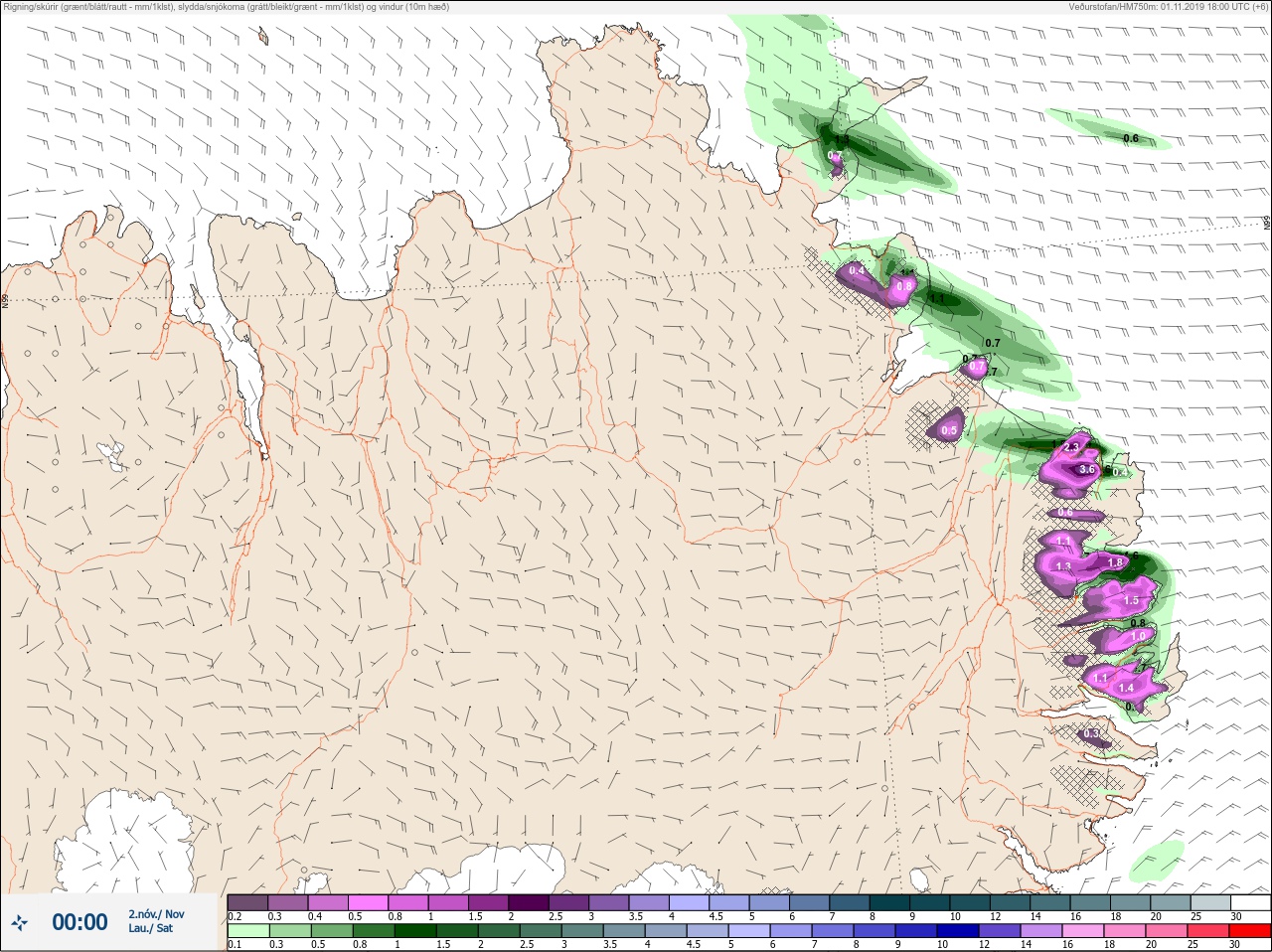Select darkest green 1 swatch in lower legend
Viewport: 1272px width, 952px height.
pyautogui.click(x=415, y=931)
